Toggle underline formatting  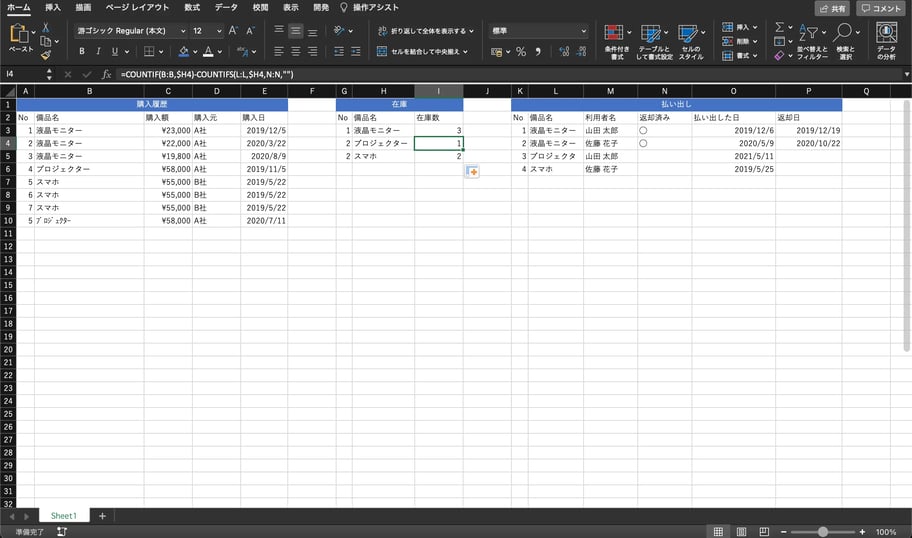(x=115, y=52)
